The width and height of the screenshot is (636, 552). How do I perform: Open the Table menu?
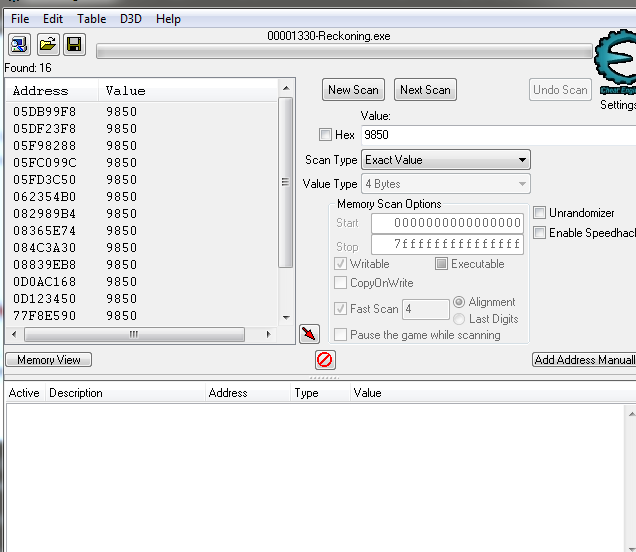coord(91,19)
